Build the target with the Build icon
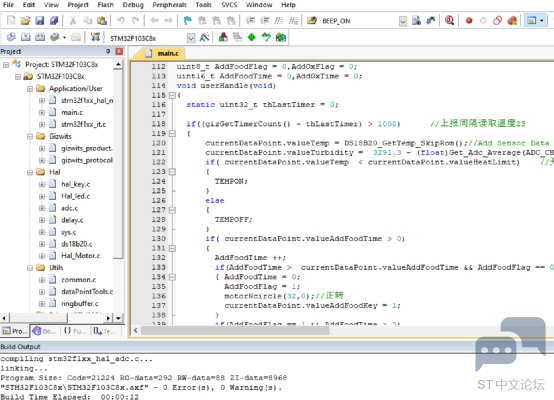Screen dimensions: 554x400 click(x=26, y=37)
